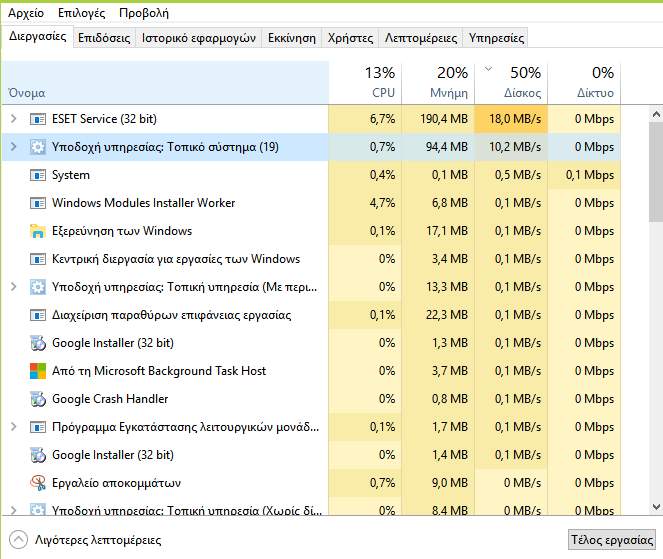Click the Windows Explorer folder icon
This screenshot has height=559, width=663.
38,231
